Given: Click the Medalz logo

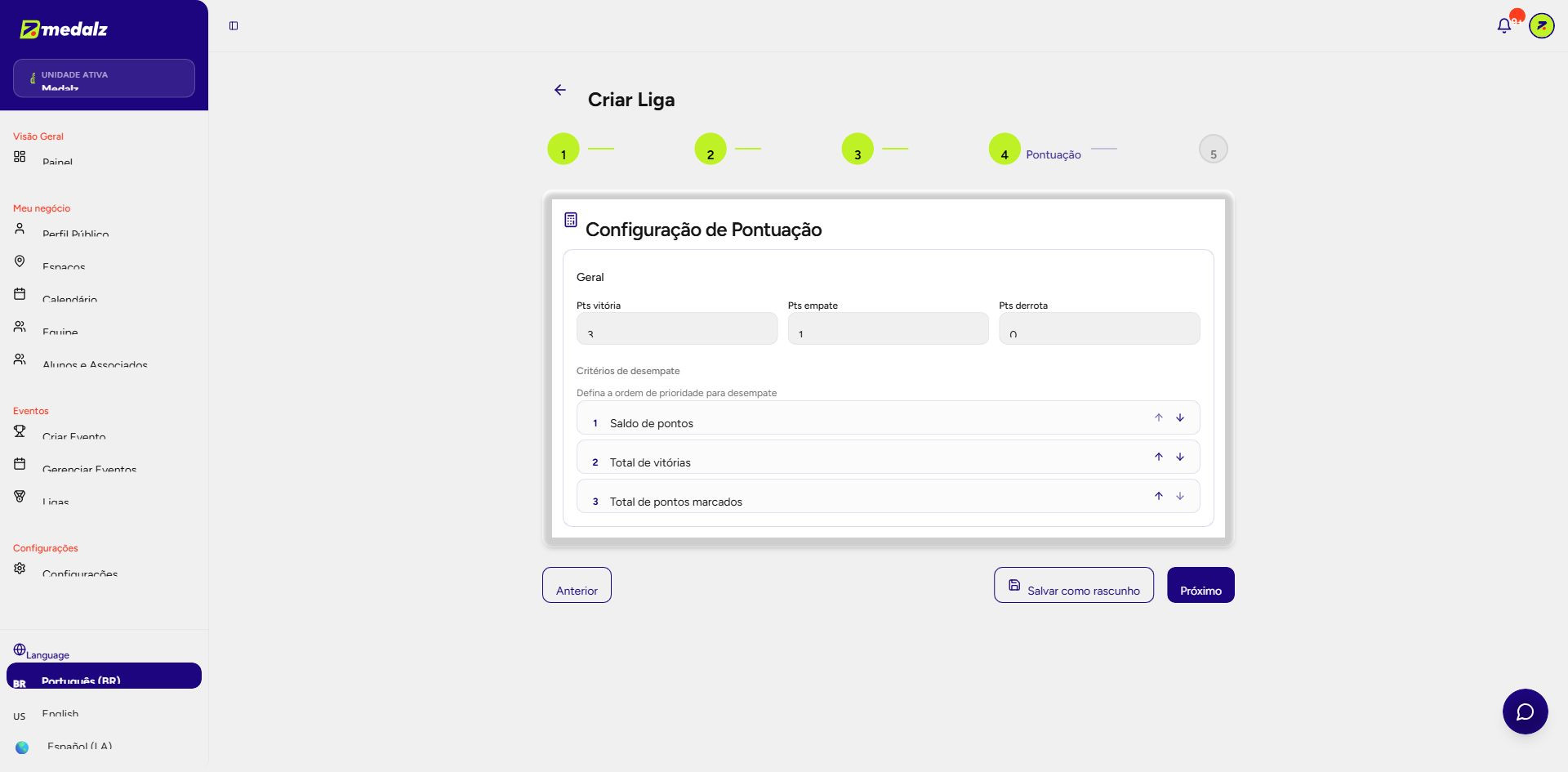Looking at the screenshot, I should 64,29.
